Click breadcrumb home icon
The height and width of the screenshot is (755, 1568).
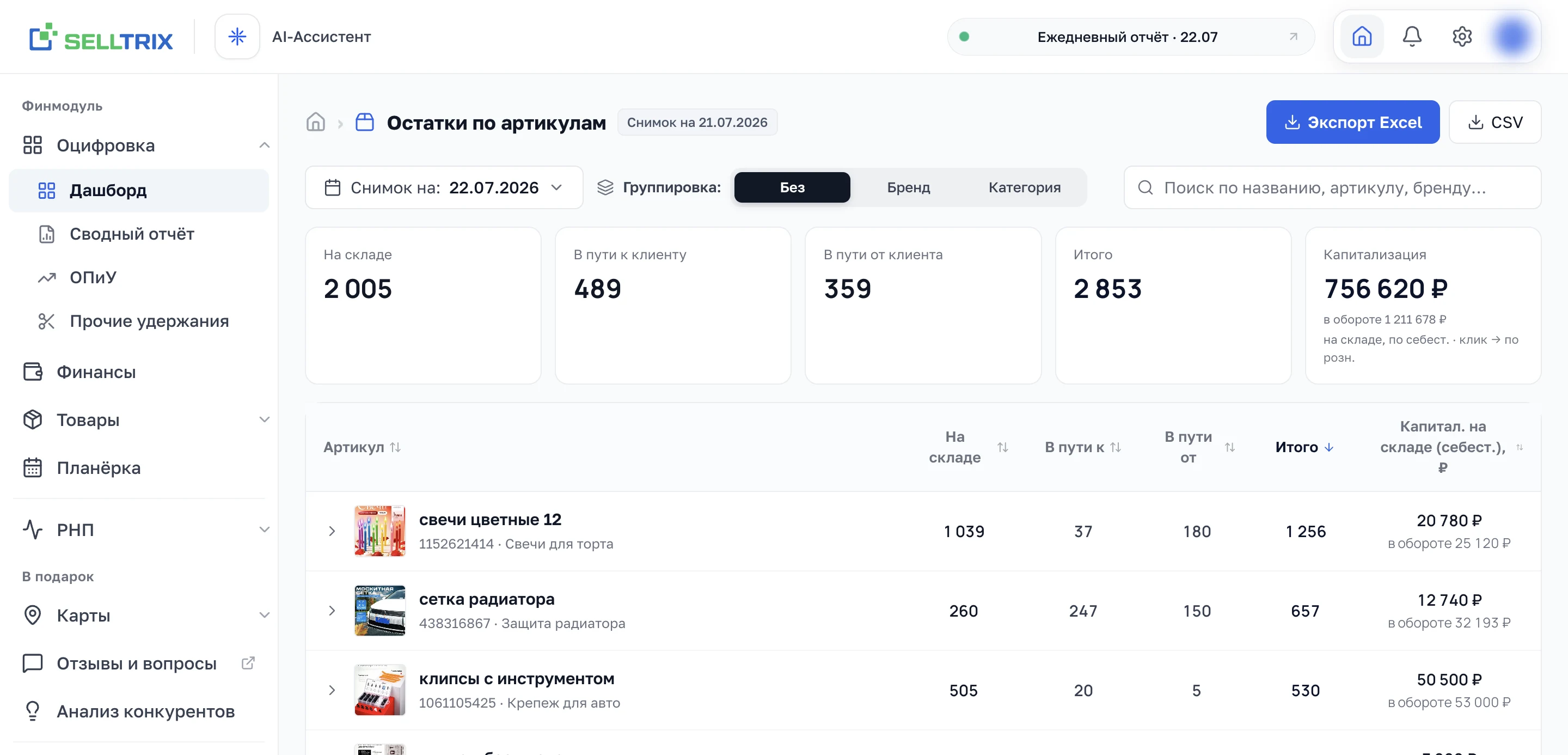315,123
